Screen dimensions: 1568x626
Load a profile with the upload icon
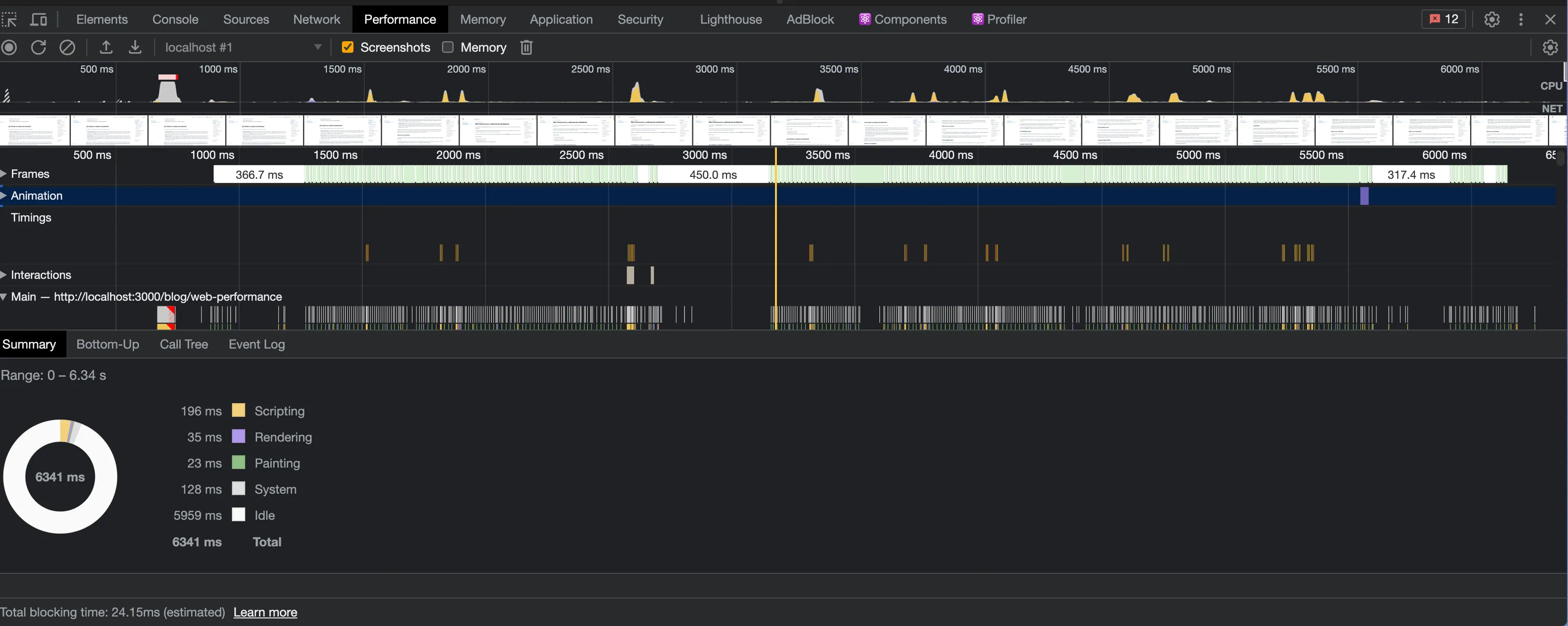click(106, 47)
